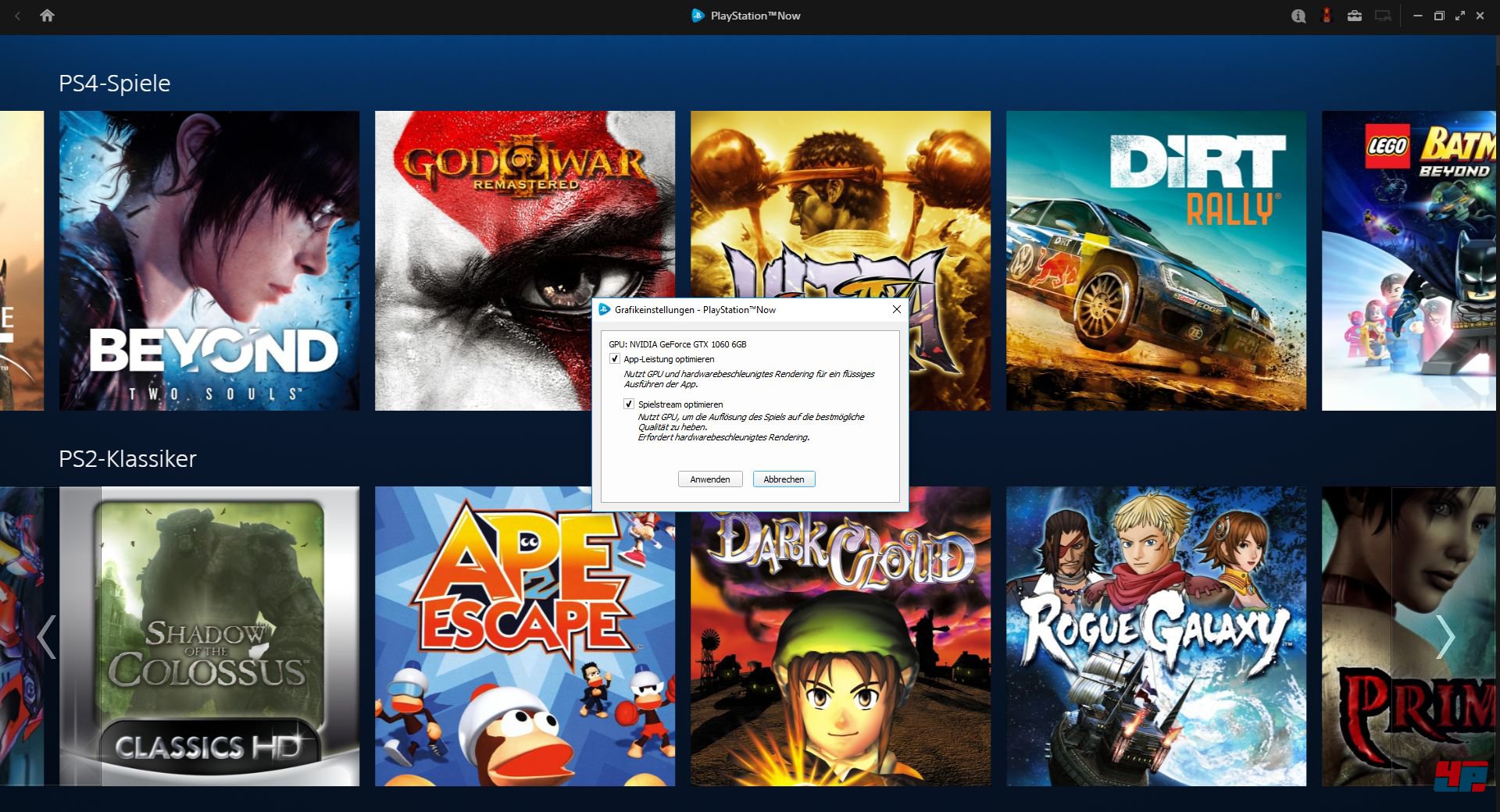Screen dimensions: 1500x812
Task: Open the toolbox settings icon
Action: click(x=1355, y=16)
